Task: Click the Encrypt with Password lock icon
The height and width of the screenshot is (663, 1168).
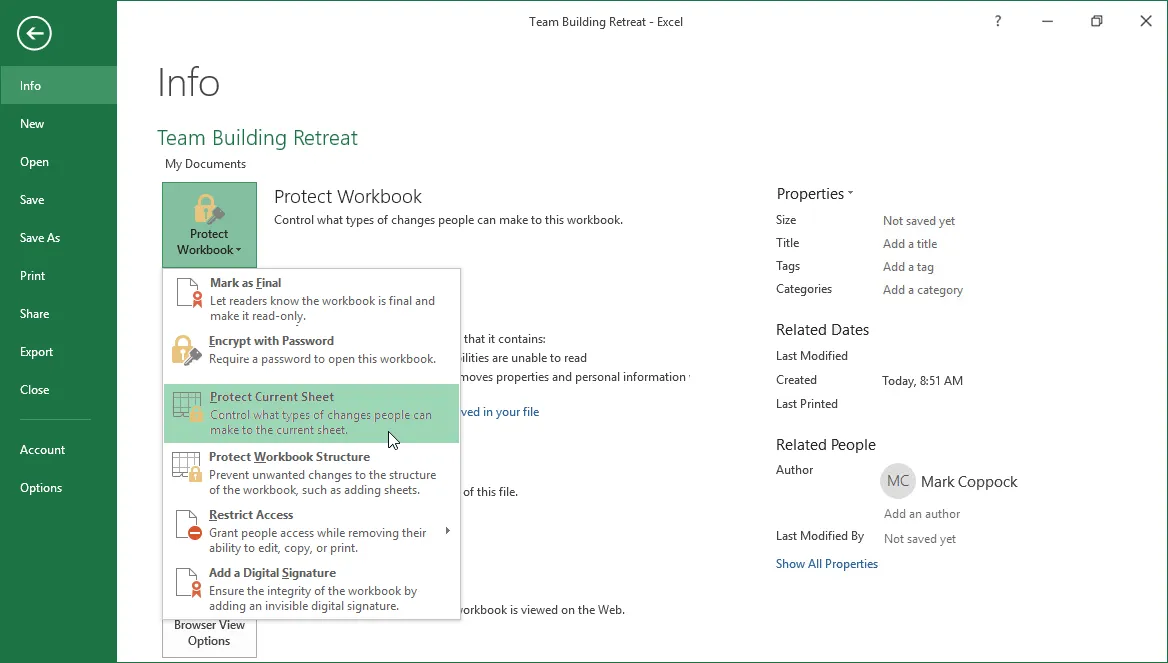Action: (187, 350)
